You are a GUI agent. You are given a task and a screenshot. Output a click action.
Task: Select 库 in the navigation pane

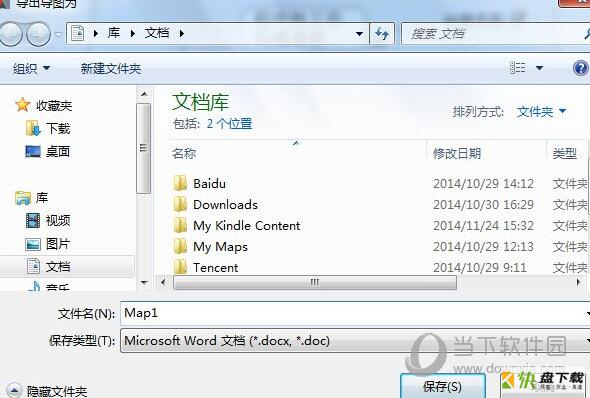click(42, 197)
